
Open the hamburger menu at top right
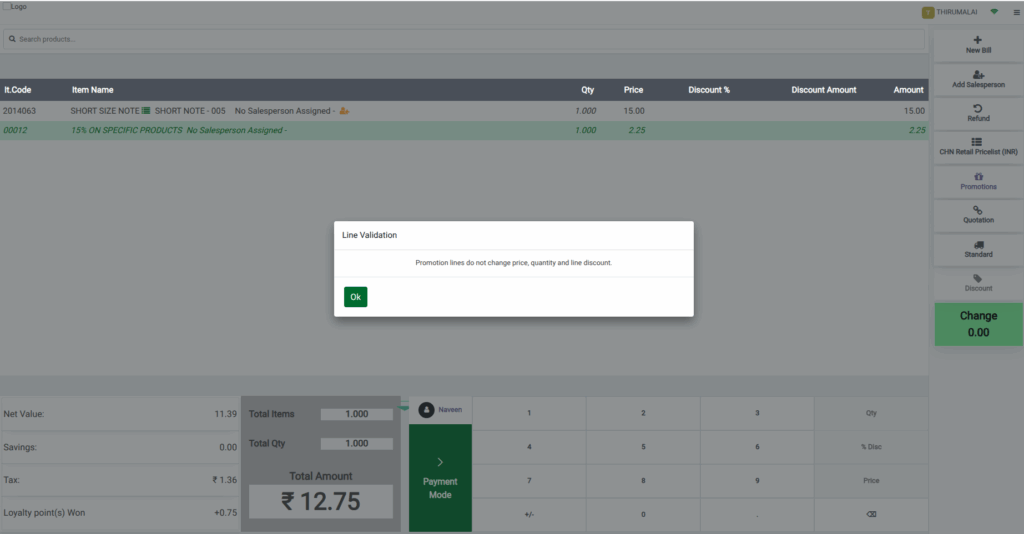(x=1016, y=12)
